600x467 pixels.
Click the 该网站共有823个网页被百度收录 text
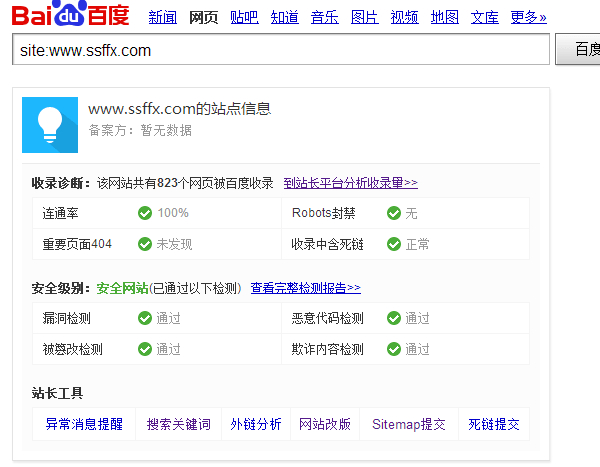tap(185, 183)
